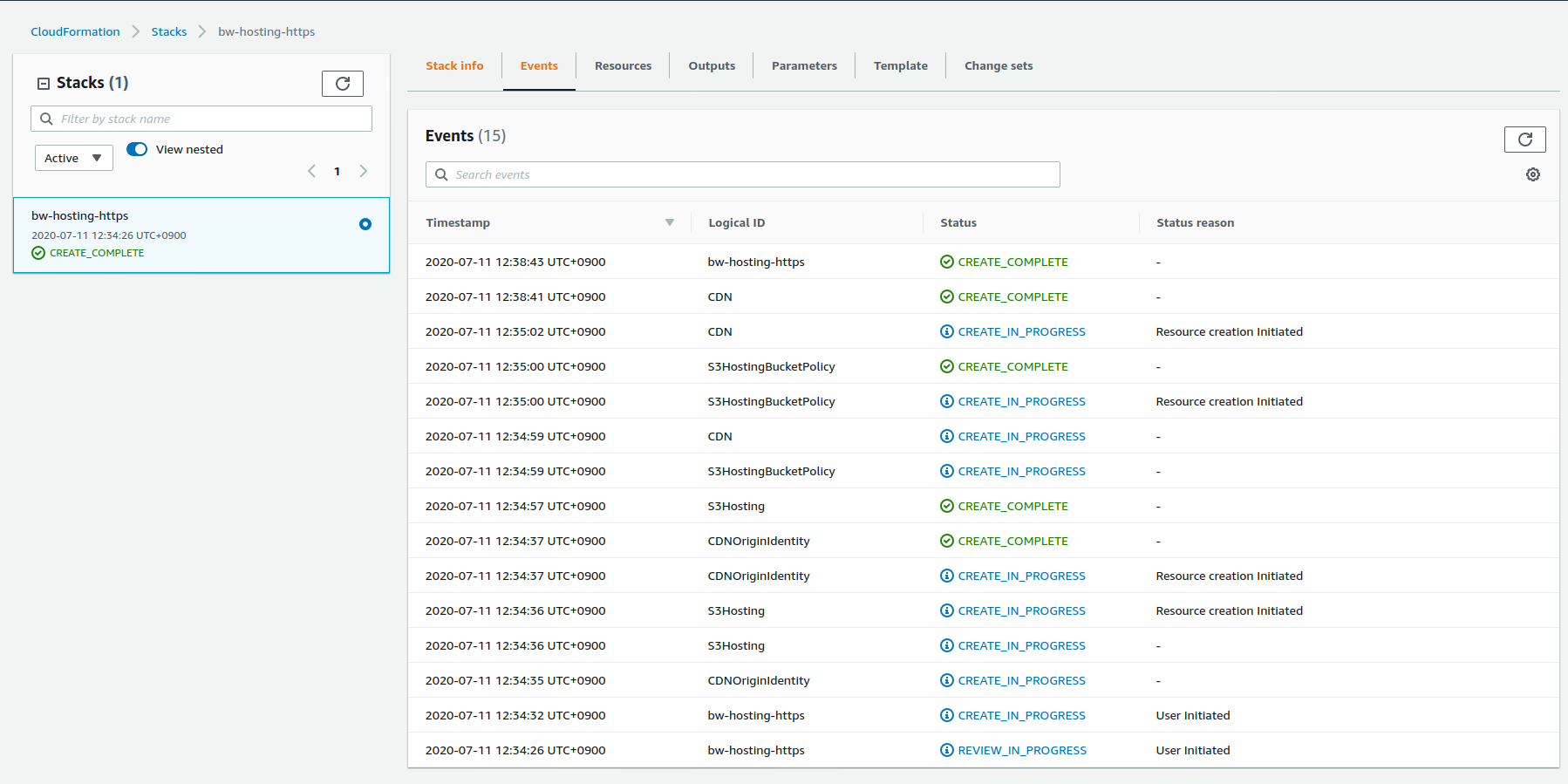
Task: Go to CloudFormation breadcrumb link
Action: [75, 31]
